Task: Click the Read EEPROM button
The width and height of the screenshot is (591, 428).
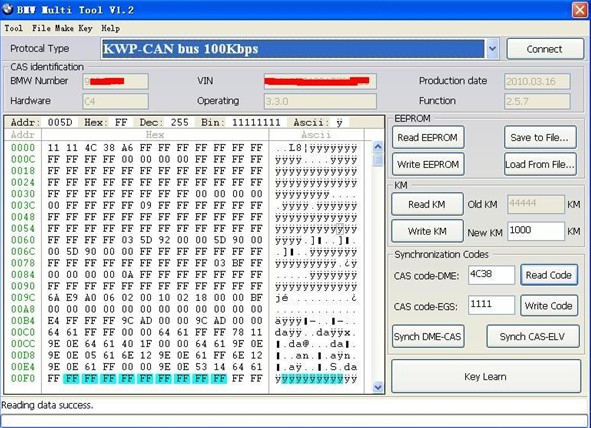Action: [427, 138]
